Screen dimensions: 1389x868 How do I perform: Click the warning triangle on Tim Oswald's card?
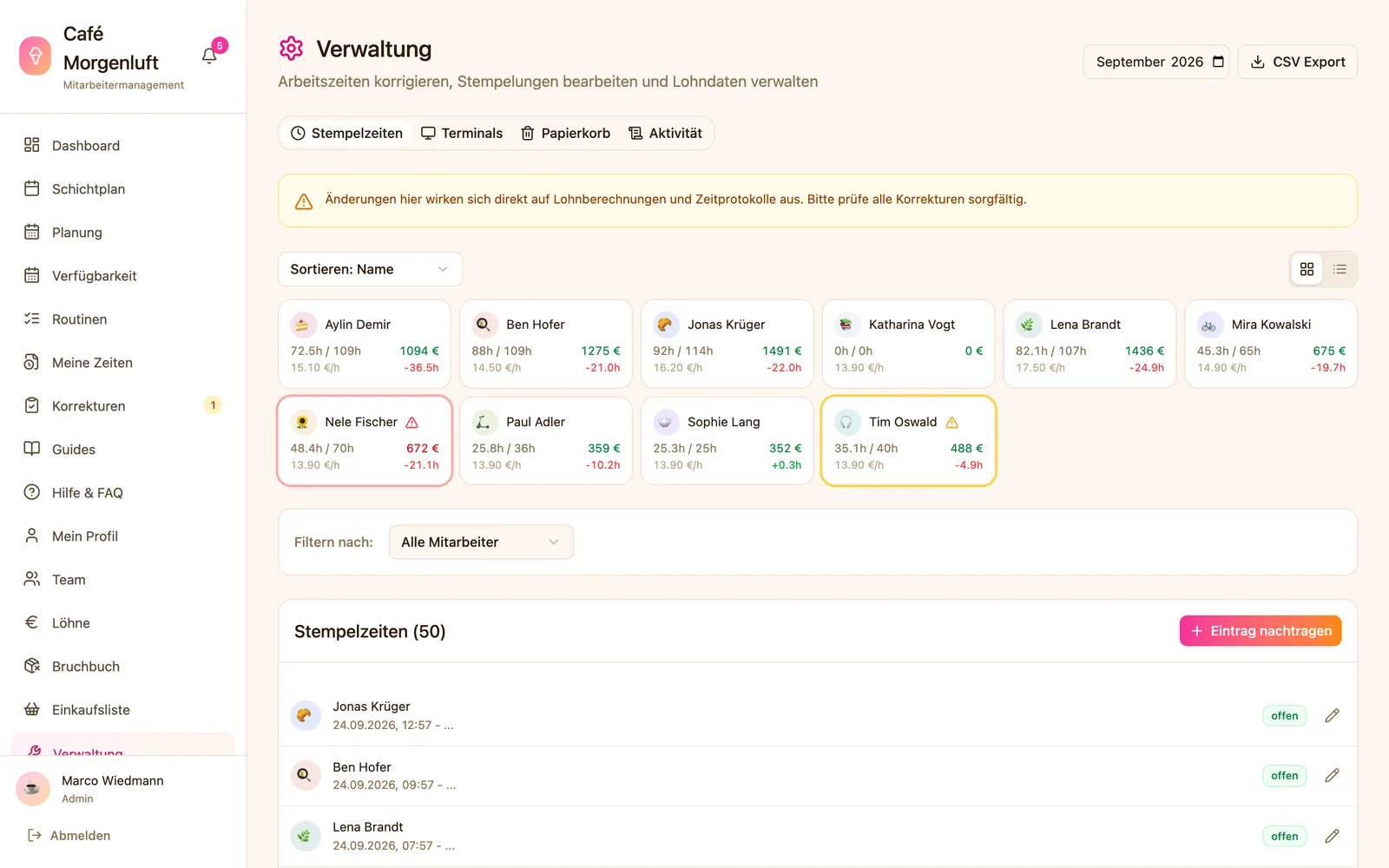(952, 422)
